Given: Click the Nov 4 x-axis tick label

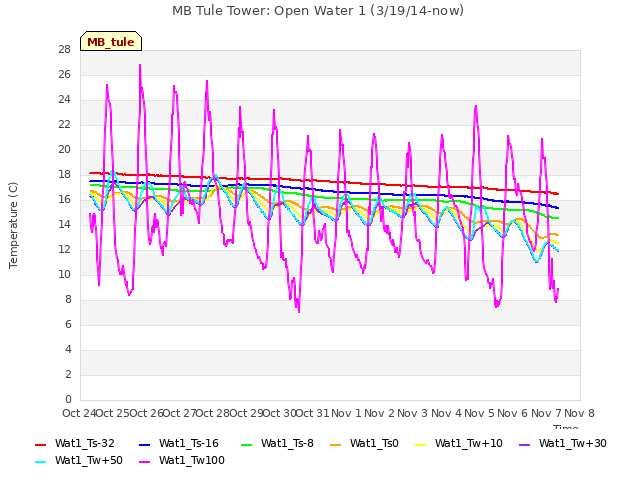Looking at the screenshot, I should [446, 413].
